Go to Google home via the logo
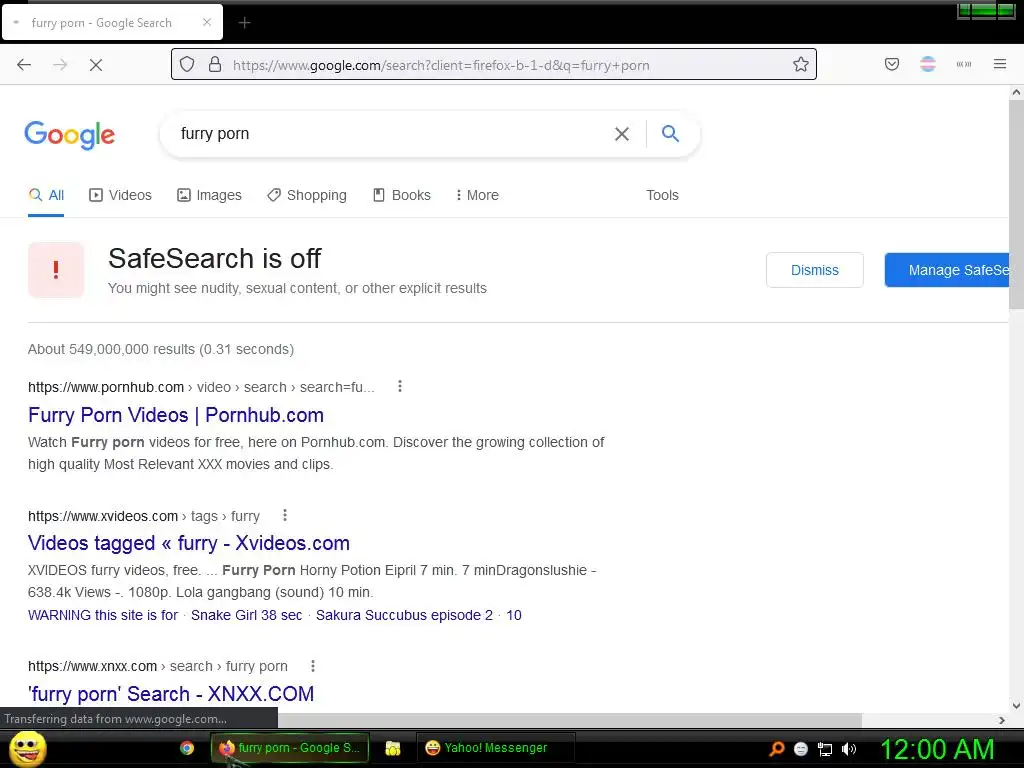This screenshot has height=768, width=1024. (x=70, y=135)
